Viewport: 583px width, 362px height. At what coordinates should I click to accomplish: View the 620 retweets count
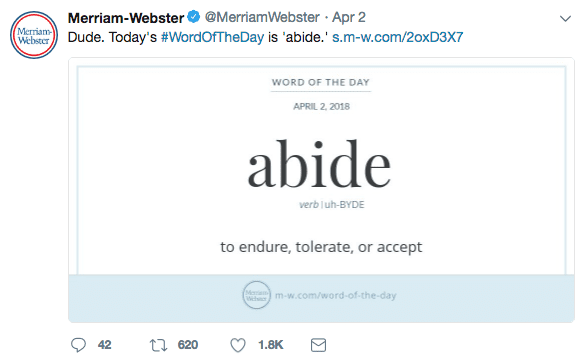click(188, 345)
